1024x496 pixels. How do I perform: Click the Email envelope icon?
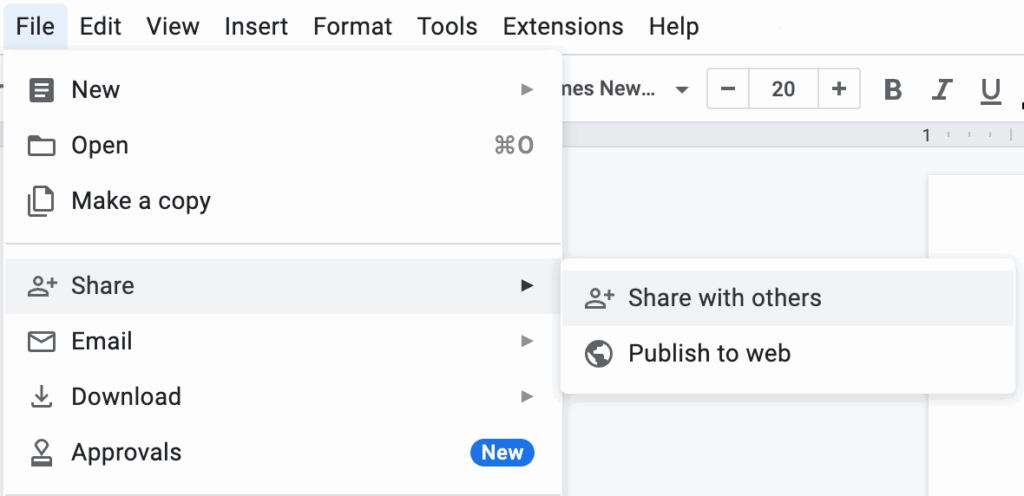tap(41, 342)
